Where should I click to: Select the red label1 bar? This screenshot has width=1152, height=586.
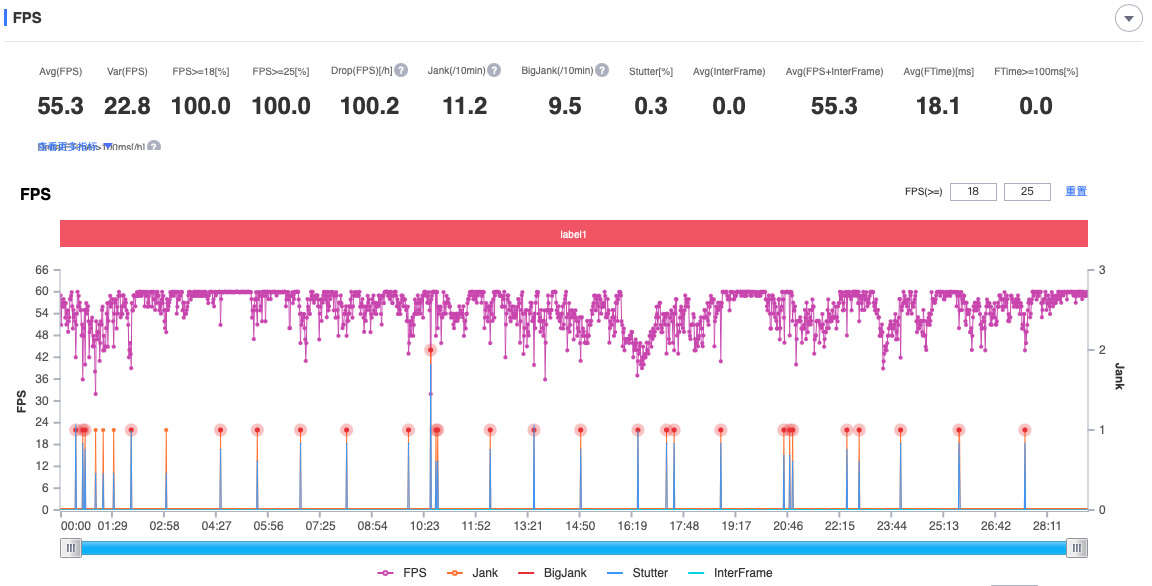[x=574, y=234]
